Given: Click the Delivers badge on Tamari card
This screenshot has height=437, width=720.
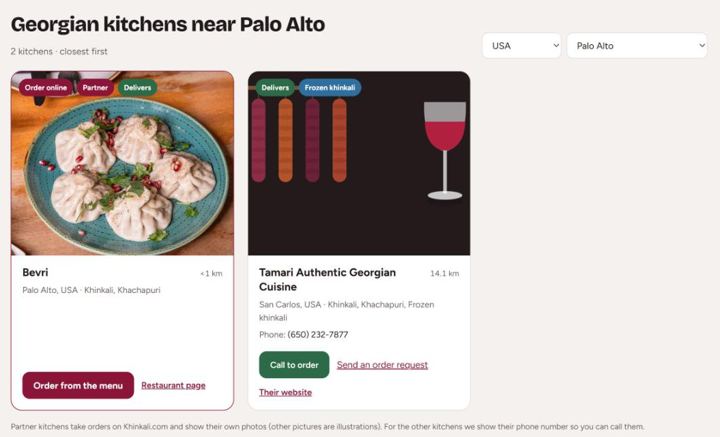Looking at the screenshot, I should click(275, 87).
